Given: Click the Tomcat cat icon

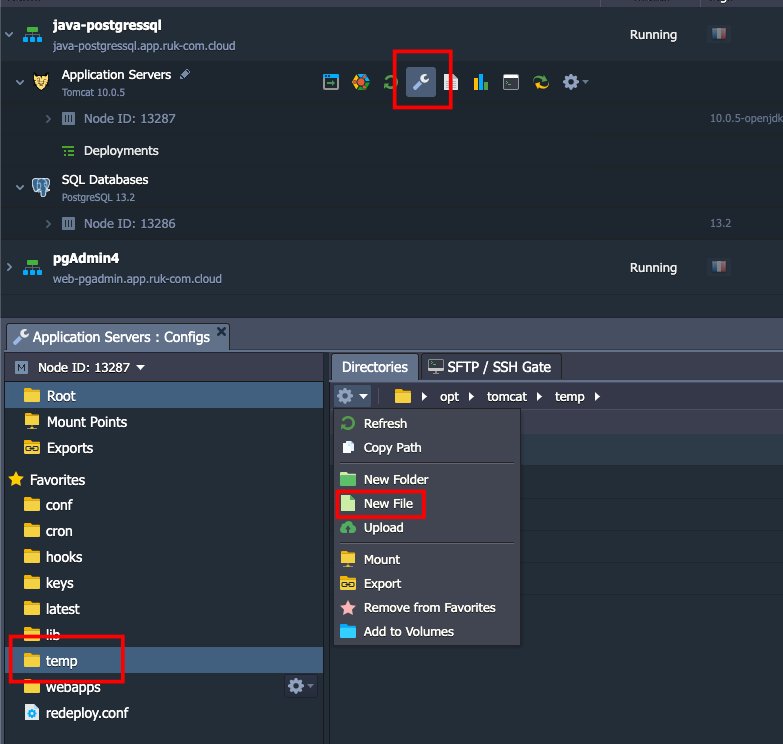Looking at the screenshot, I should 41,81.
